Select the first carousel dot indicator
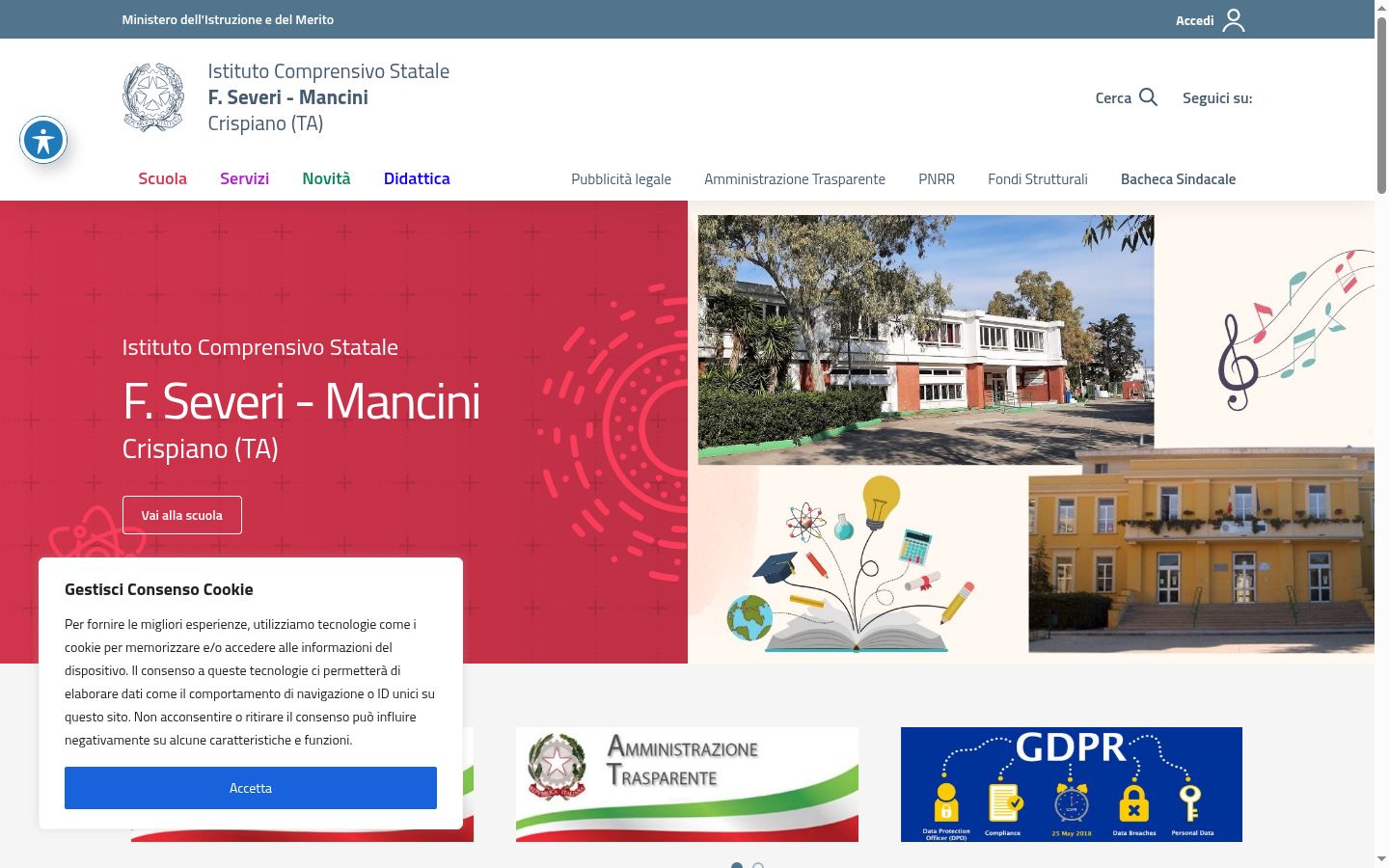 (737, 866)
